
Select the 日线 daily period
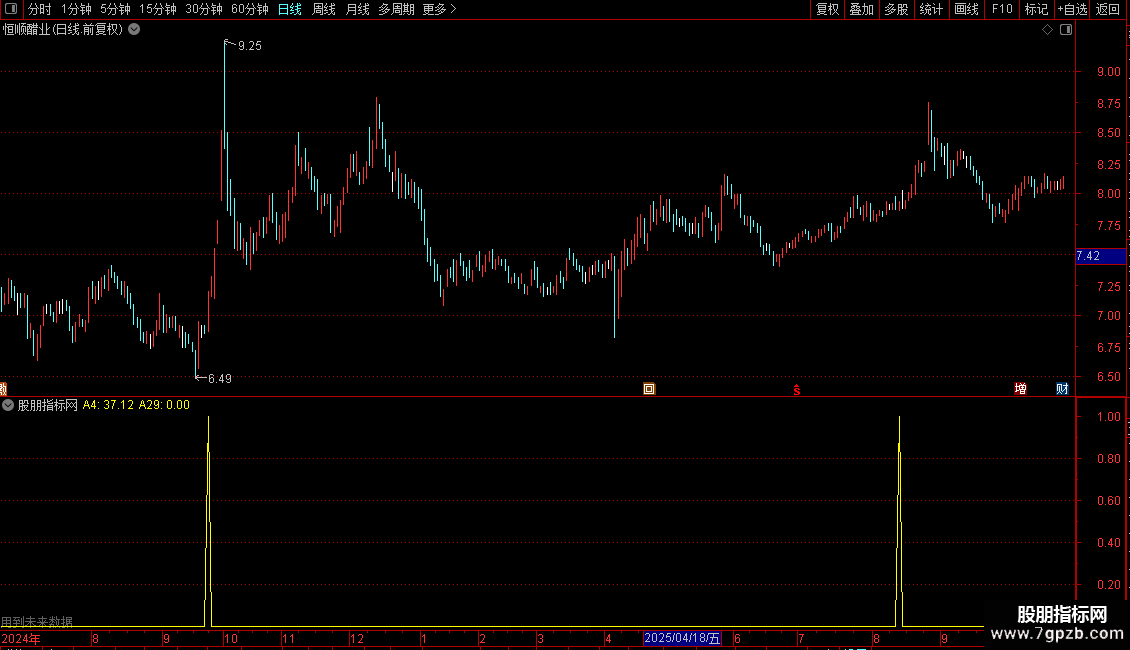[x=290, y=9]
